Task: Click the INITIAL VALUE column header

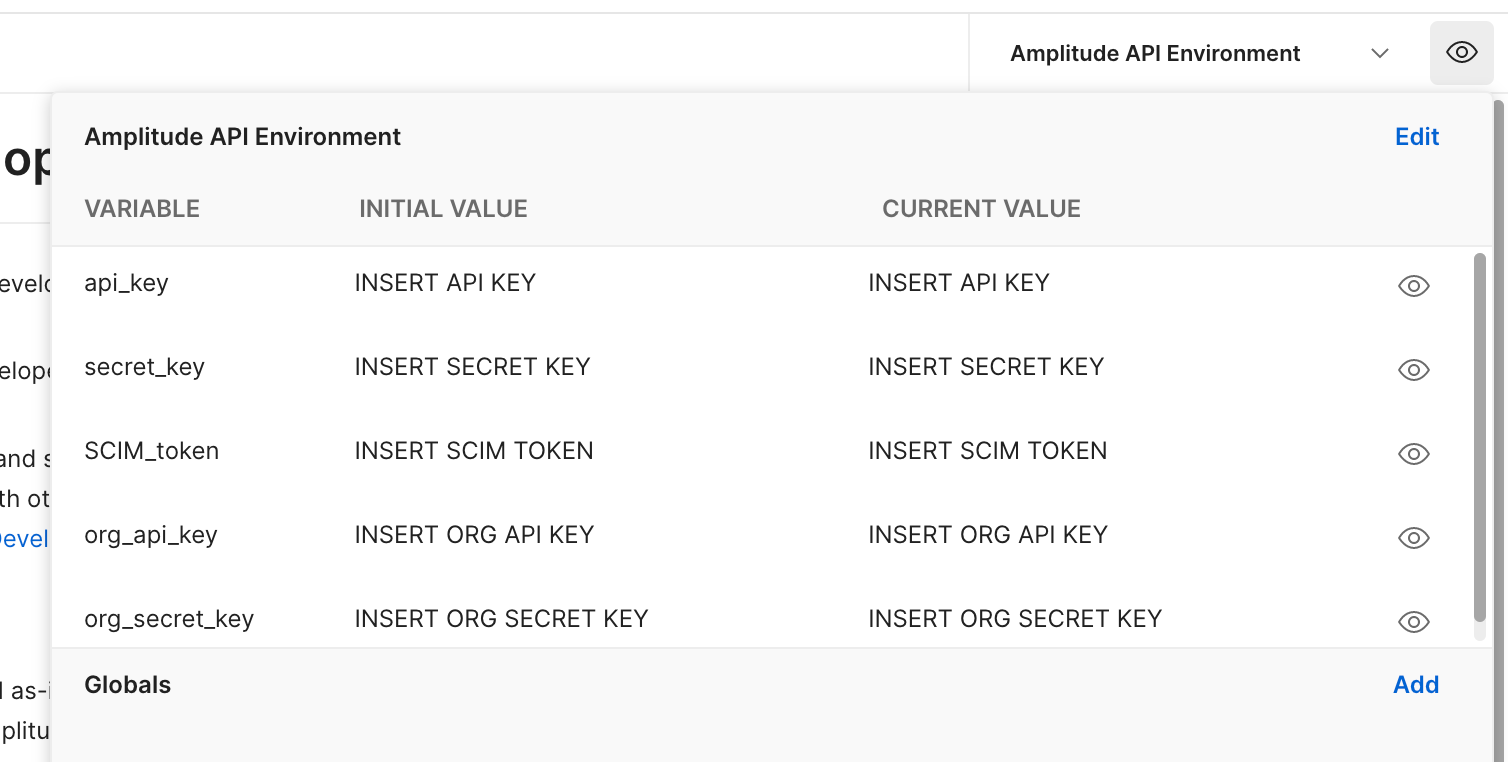Action: (443, 209)
